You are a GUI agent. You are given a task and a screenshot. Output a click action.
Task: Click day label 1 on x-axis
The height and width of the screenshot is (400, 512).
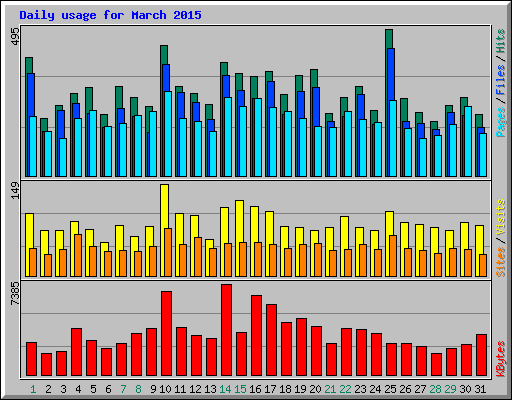(x=33, y=389)
